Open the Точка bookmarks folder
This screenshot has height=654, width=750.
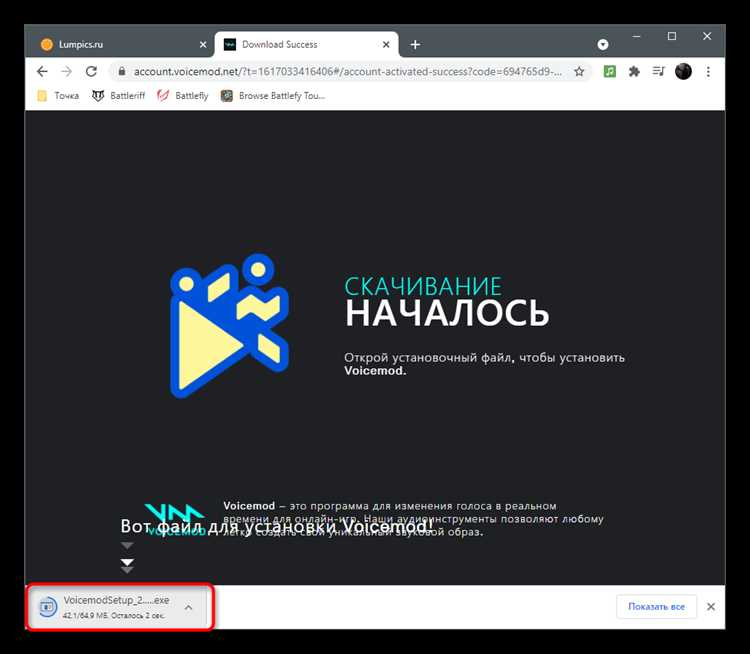tap(58, 96)
